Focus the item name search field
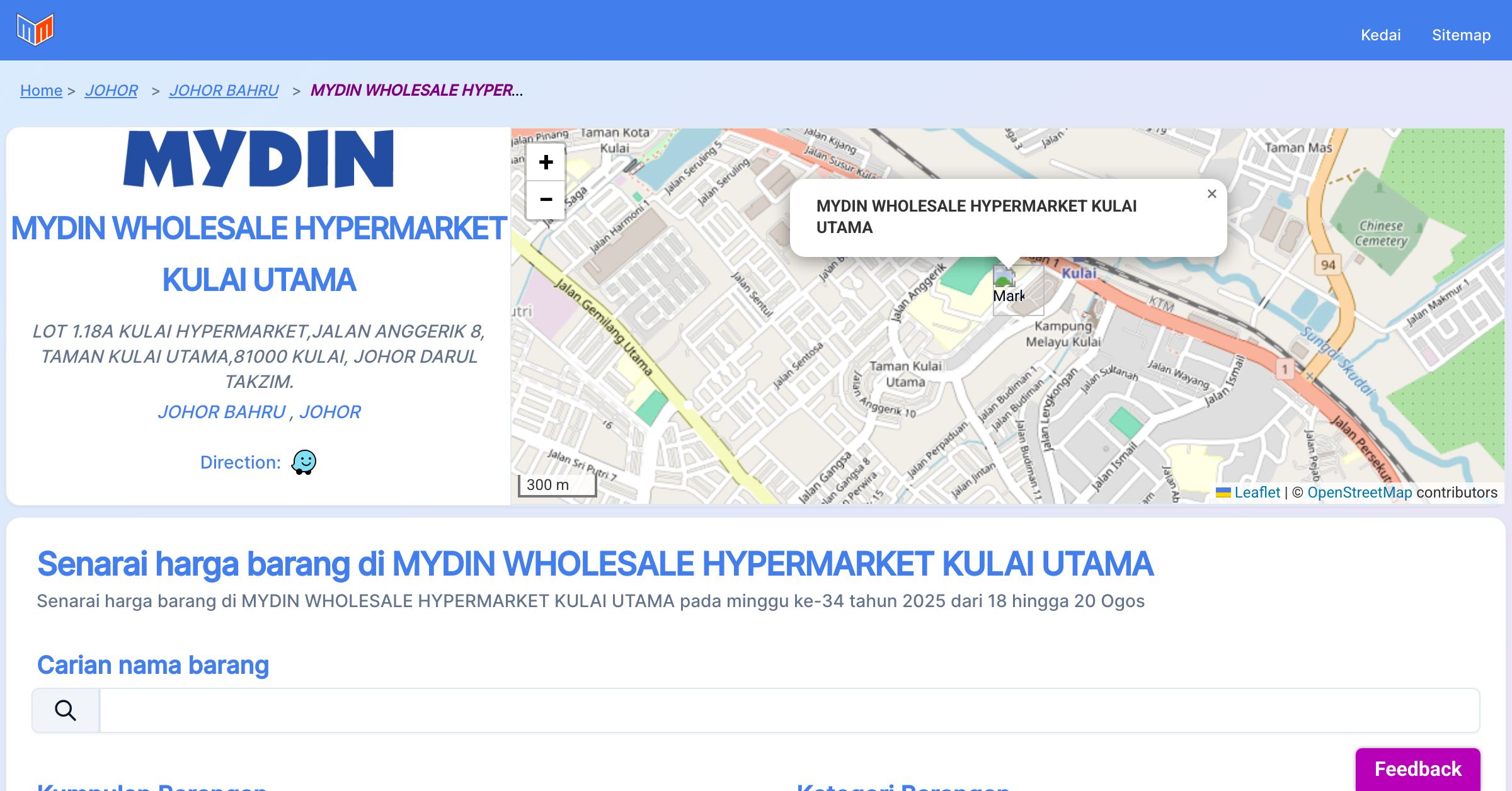1512x791 pixels. click(789, 710)
